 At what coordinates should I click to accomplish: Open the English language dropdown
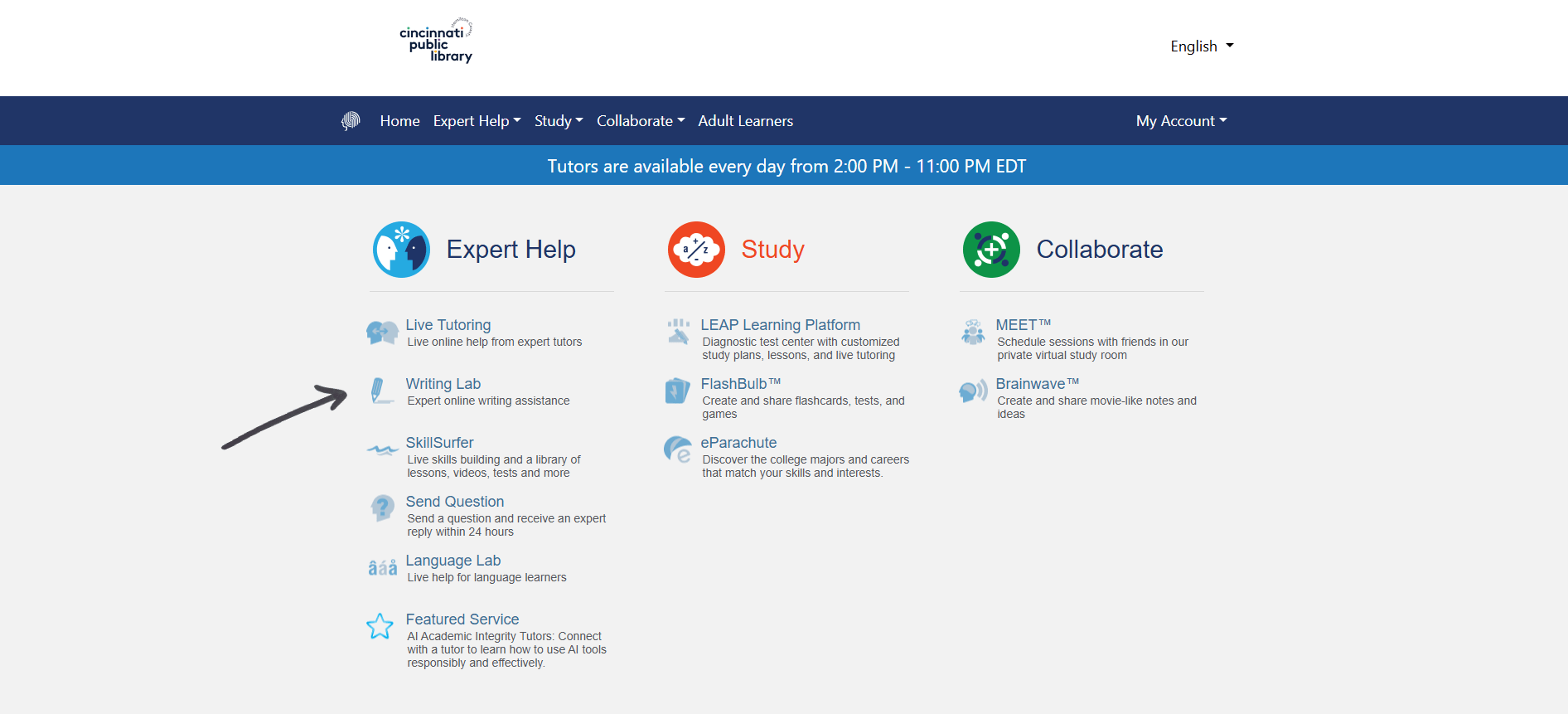coord(1201,46)
